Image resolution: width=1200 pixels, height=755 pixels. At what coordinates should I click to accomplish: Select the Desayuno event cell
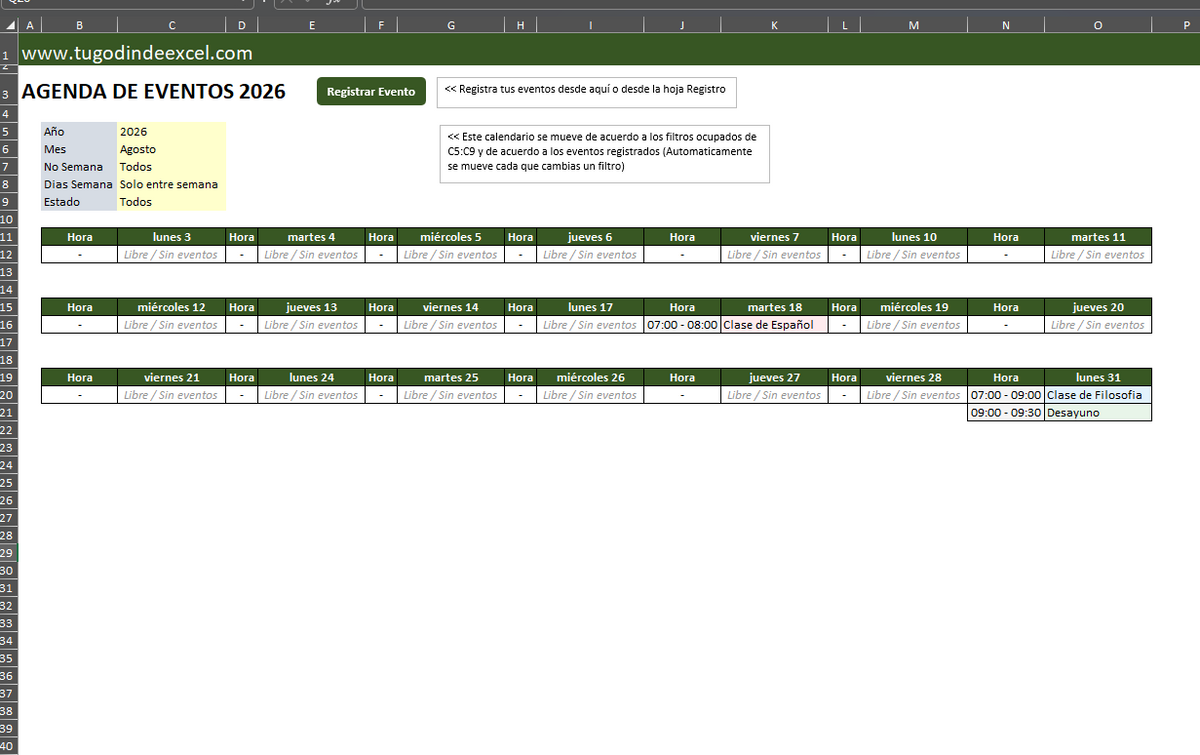coord(1098,412)
